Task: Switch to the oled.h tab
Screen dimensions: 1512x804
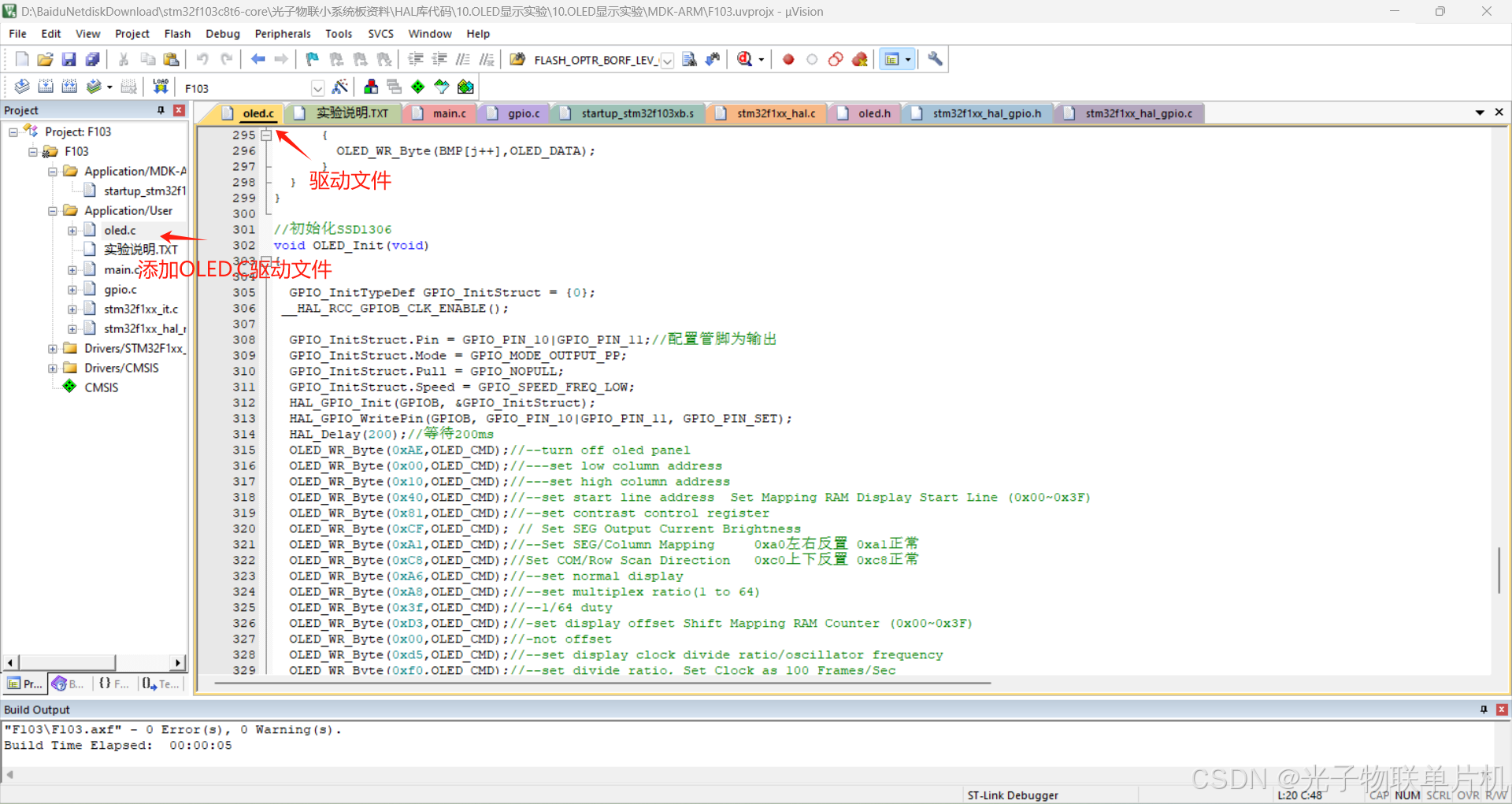Action: (865, 113)
